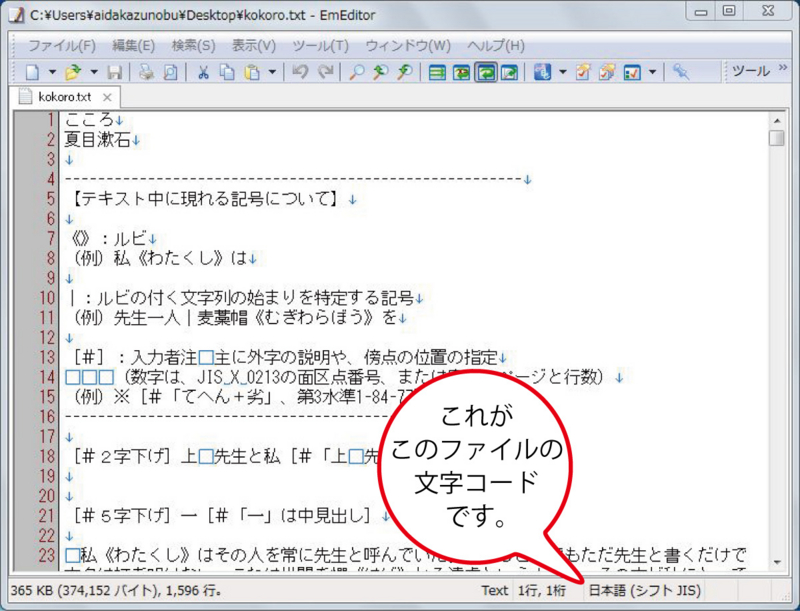The width and height of the screenshot is (800, 611).
Task: Open print preview
Action: click(x=169, y=71)
